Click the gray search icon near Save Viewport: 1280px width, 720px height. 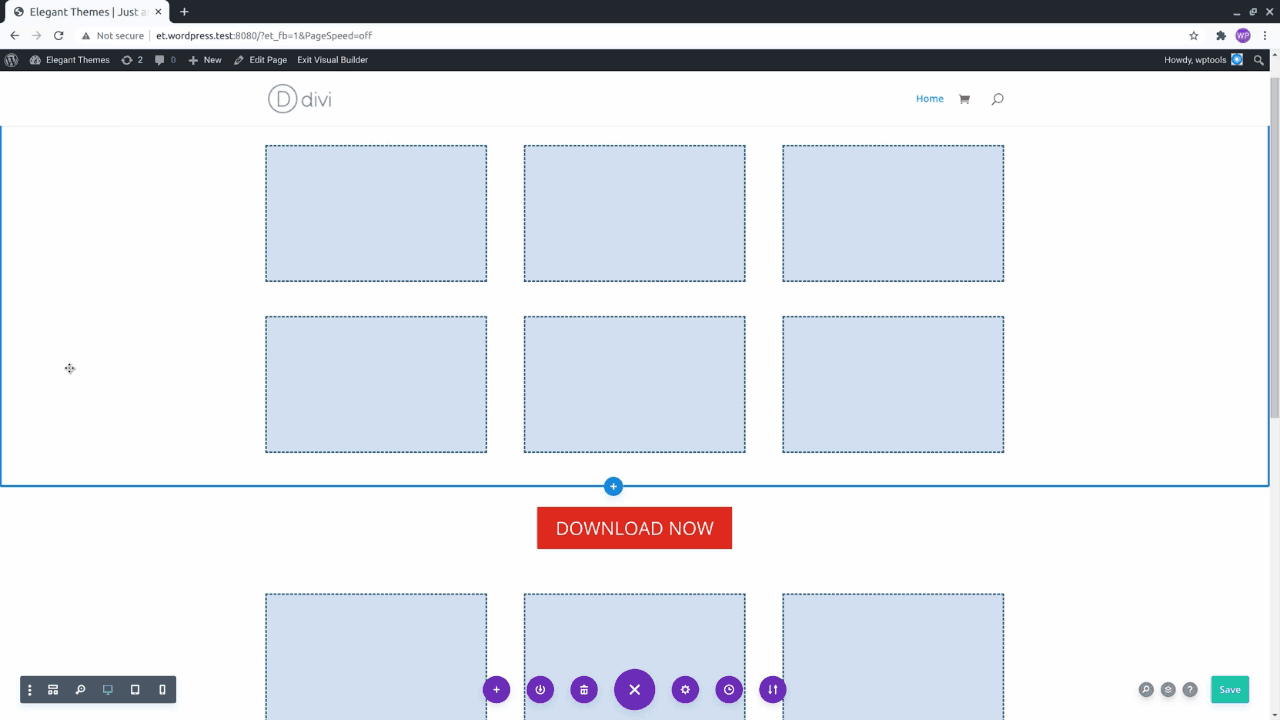pyautogui.click(x=1146, y=690)
